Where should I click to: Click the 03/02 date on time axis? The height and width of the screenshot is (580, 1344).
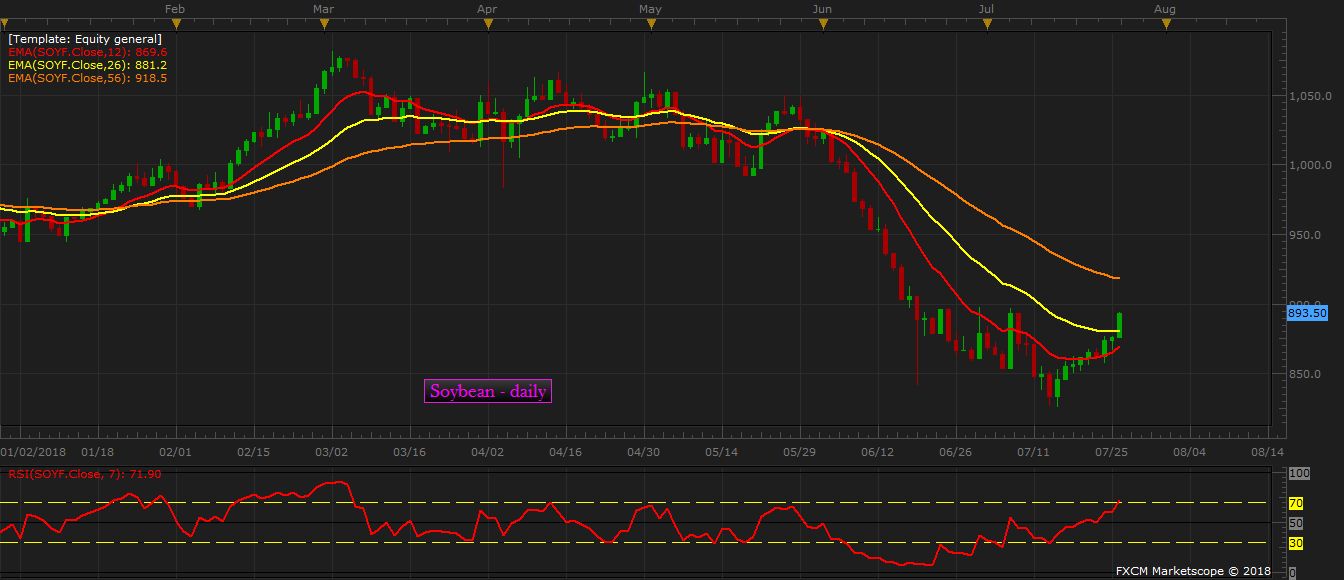tap(332, 451)
